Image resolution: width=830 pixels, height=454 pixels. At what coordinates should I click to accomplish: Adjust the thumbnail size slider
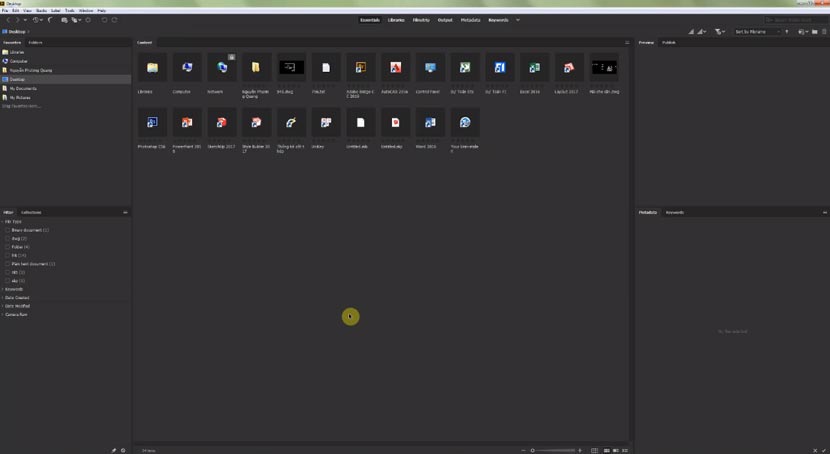click(553, 450)
